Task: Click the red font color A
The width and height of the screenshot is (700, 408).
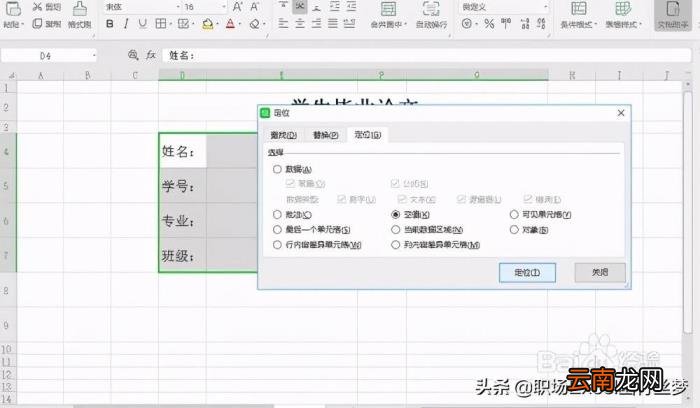Action: tap(230, 24)
